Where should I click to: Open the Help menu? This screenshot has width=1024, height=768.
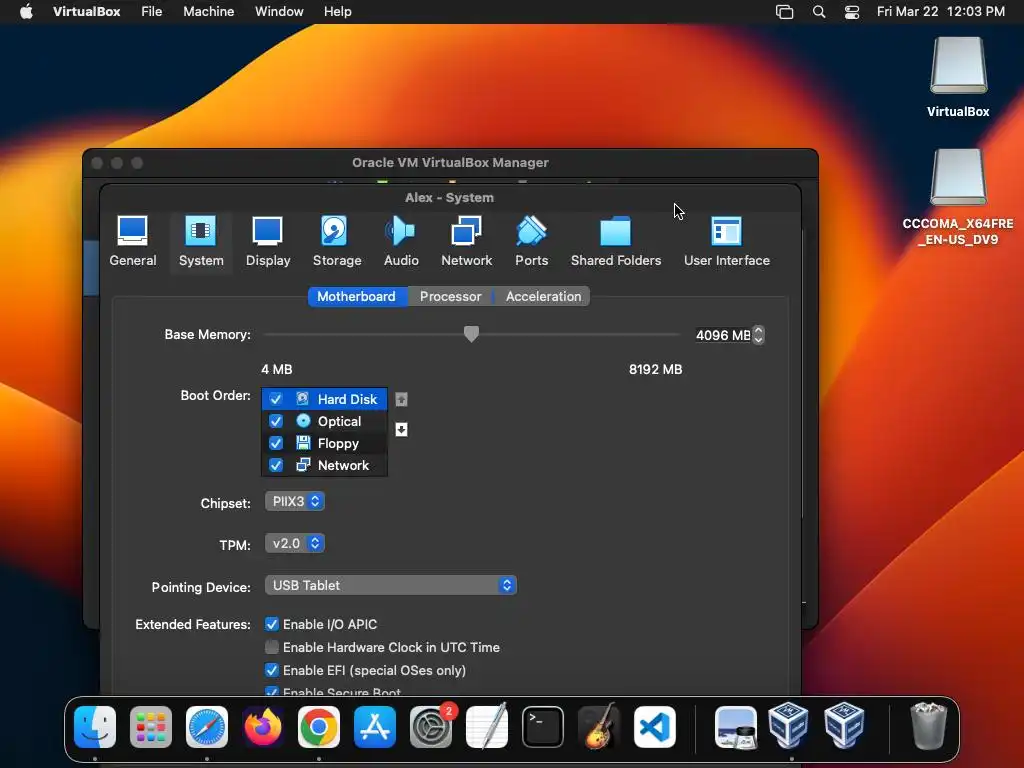coord(338,12)
